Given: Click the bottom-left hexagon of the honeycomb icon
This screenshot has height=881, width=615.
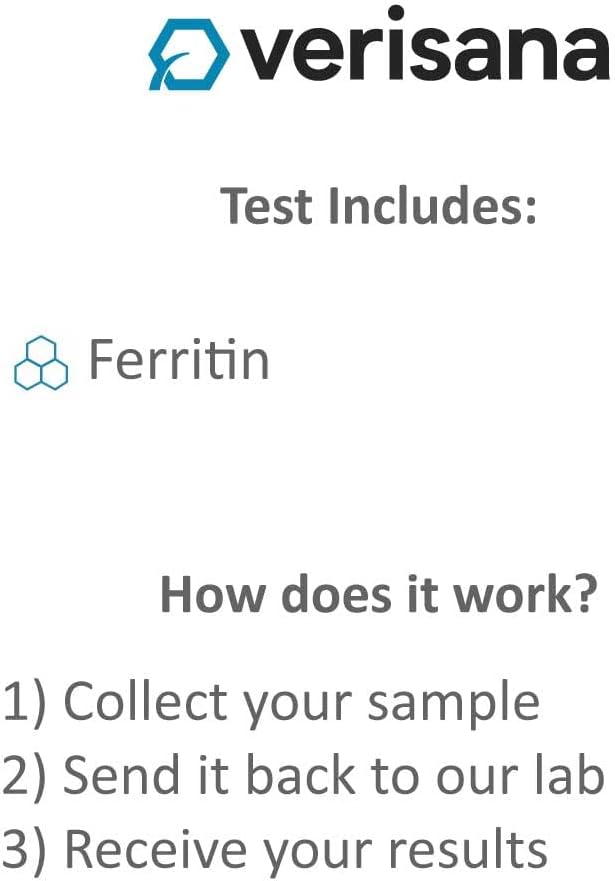Looking at the screenshot, I should 28,375.
